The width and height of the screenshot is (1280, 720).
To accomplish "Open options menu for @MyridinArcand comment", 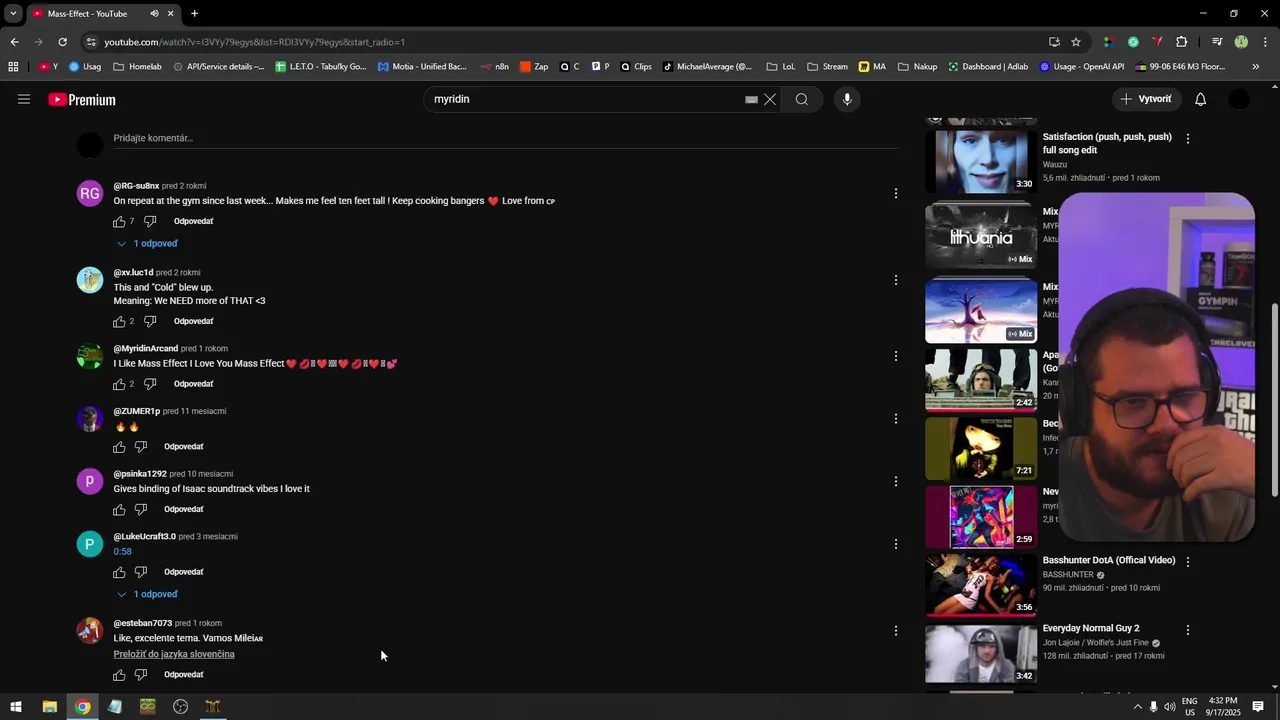I will click(896, 356).
